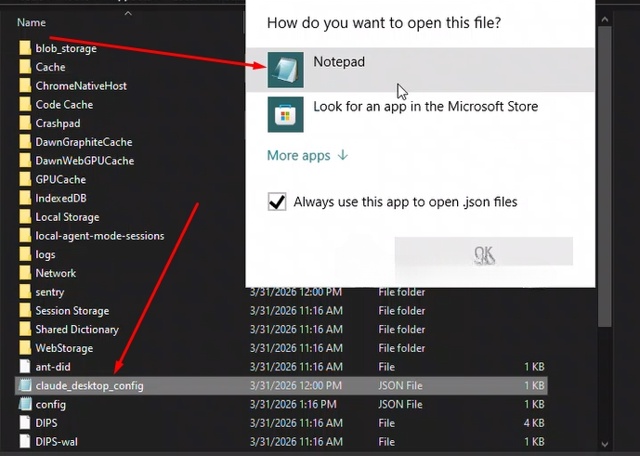Select the logs folder name
This screenshot has width=640, height=456.
point(45,255)
